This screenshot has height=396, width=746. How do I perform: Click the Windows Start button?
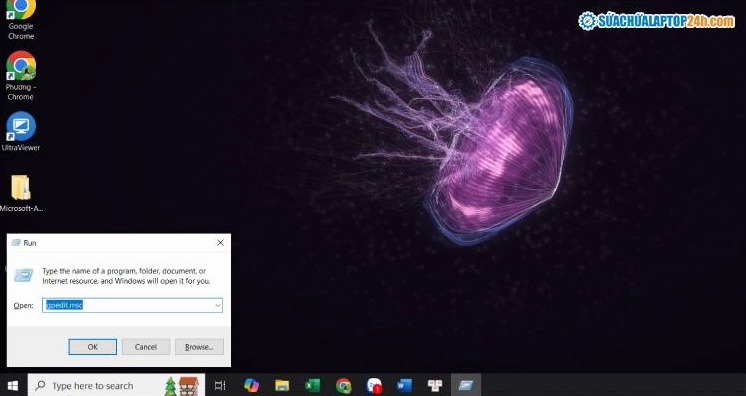pyautogui.click(x=13, y=385)
